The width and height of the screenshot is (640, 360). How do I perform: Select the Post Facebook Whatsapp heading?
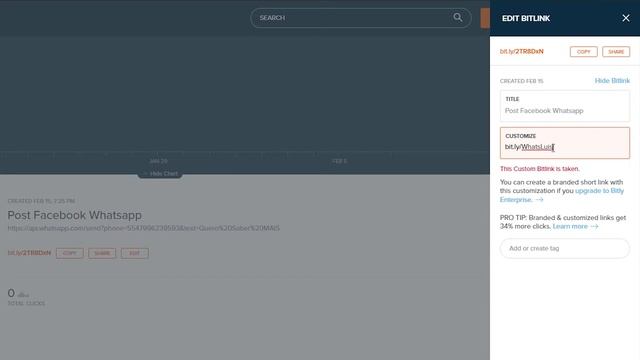click(x=75, y=215)
